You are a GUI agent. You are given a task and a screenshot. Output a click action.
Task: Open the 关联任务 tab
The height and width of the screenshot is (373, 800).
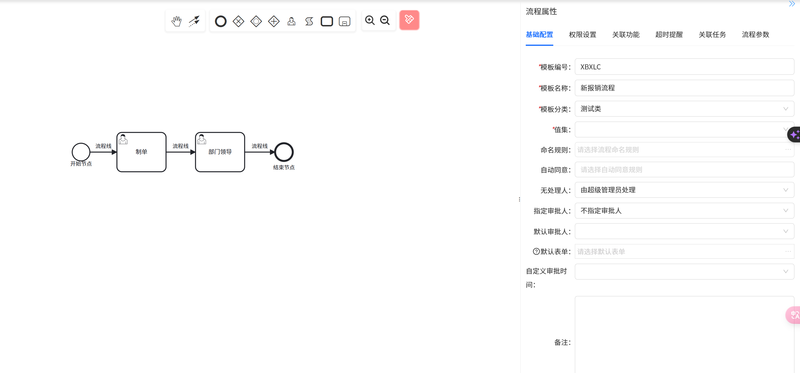(x=712, y=35)
